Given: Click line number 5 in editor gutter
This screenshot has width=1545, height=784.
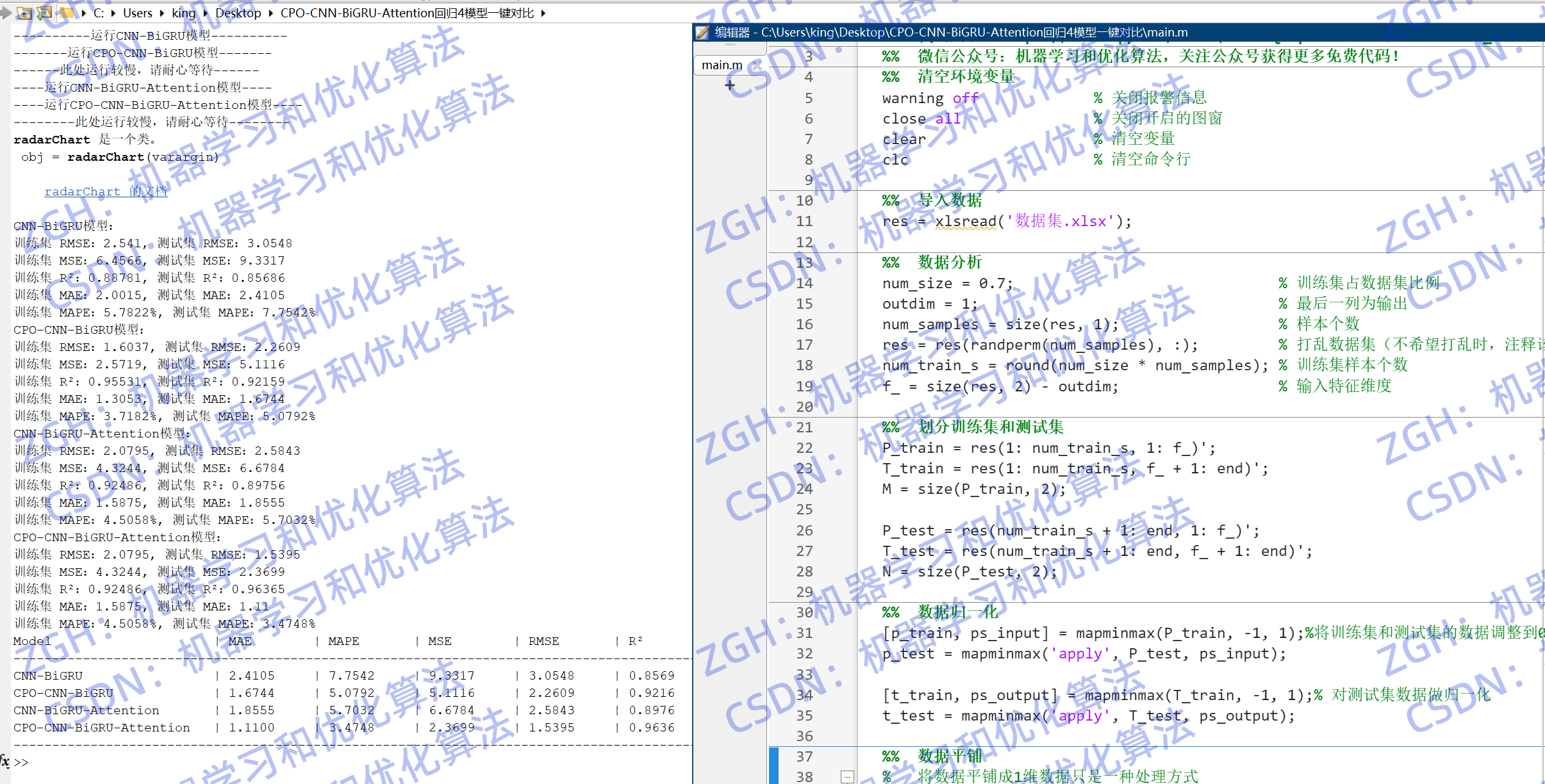Looking at the screenshot, I should coord(809,98).
